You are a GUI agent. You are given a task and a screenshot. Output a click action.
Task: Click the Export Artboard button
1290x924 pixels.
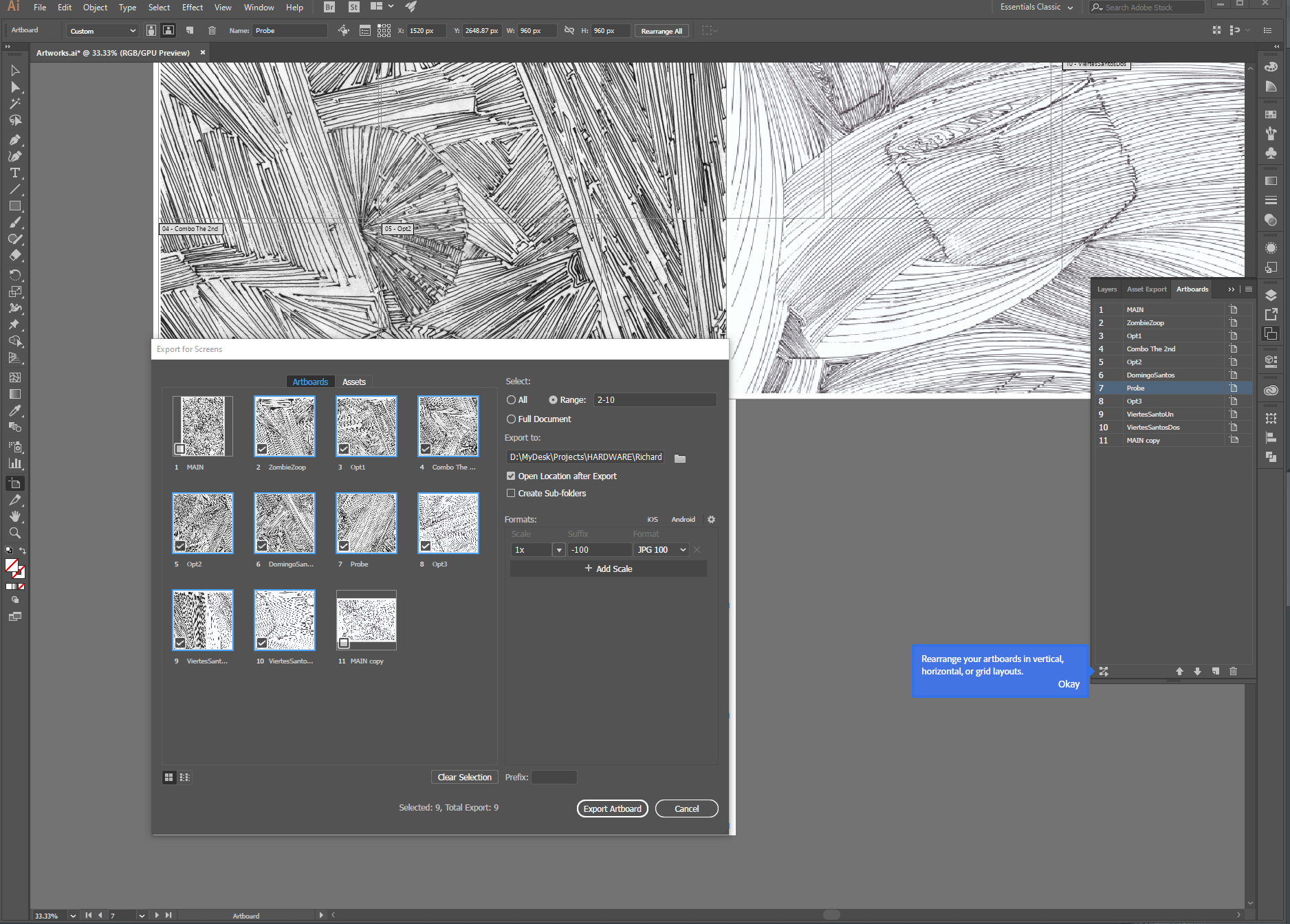(x=612, y=808)
